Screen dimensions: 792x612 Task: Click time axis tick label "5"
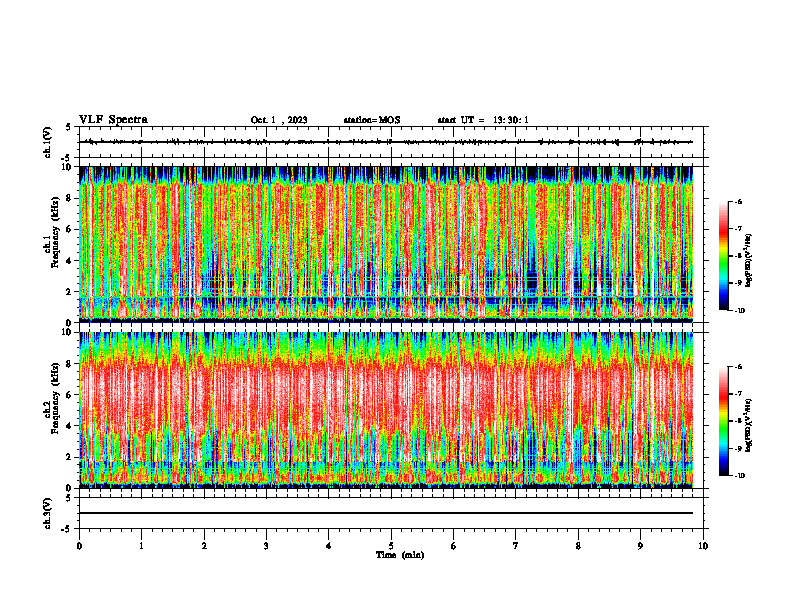[x=391, y=546]
